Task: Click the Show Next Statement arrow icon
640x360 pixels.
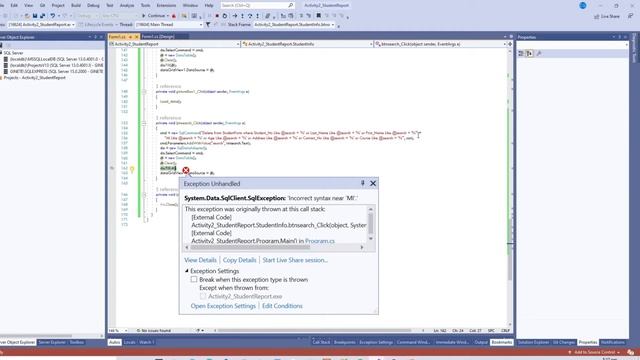Action: pos(235,16)
